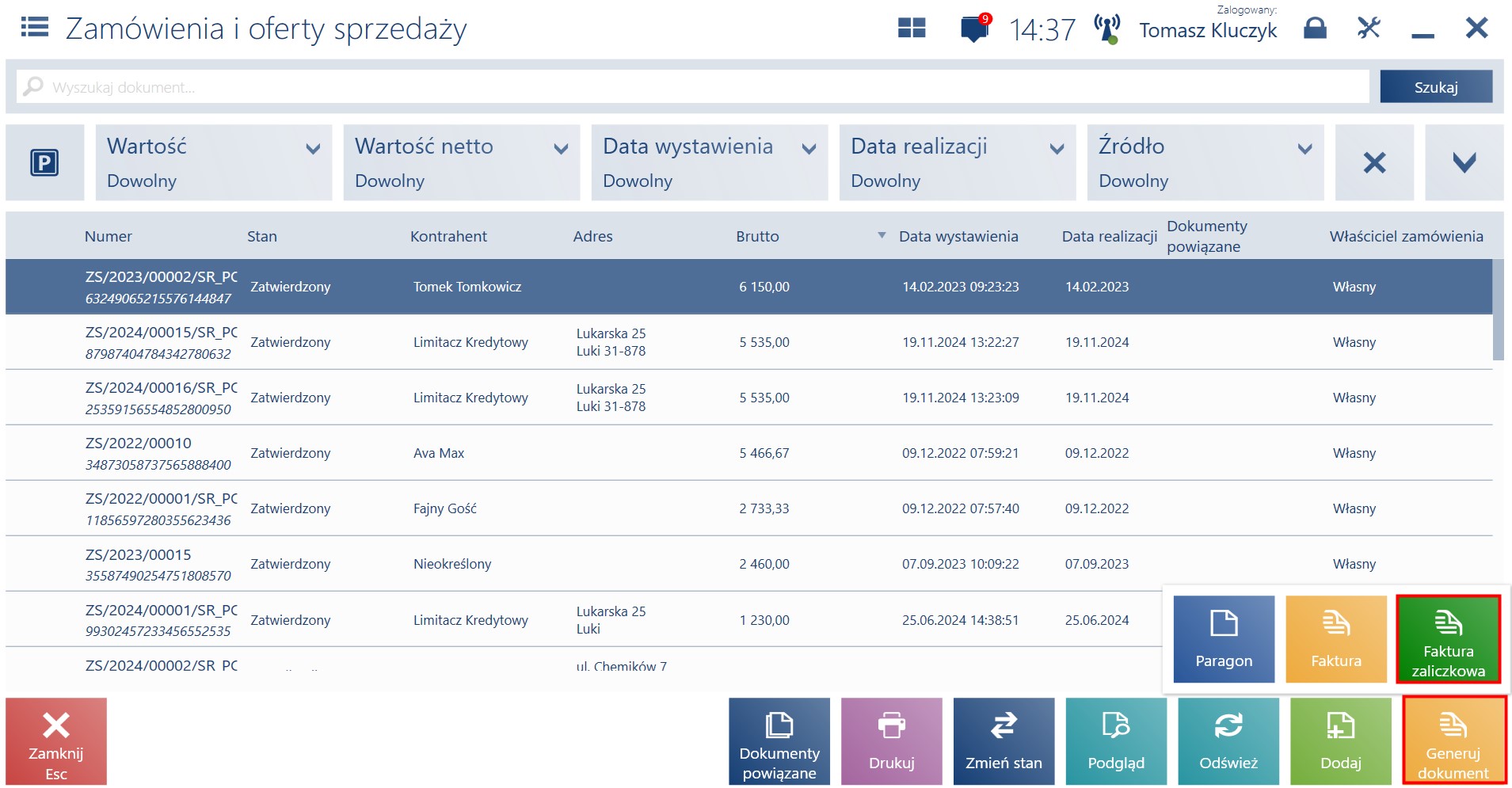This screenshot has width=1512, height=788.
Task: Sort by the Data wystawienia column header
Action: pos(958,236)
